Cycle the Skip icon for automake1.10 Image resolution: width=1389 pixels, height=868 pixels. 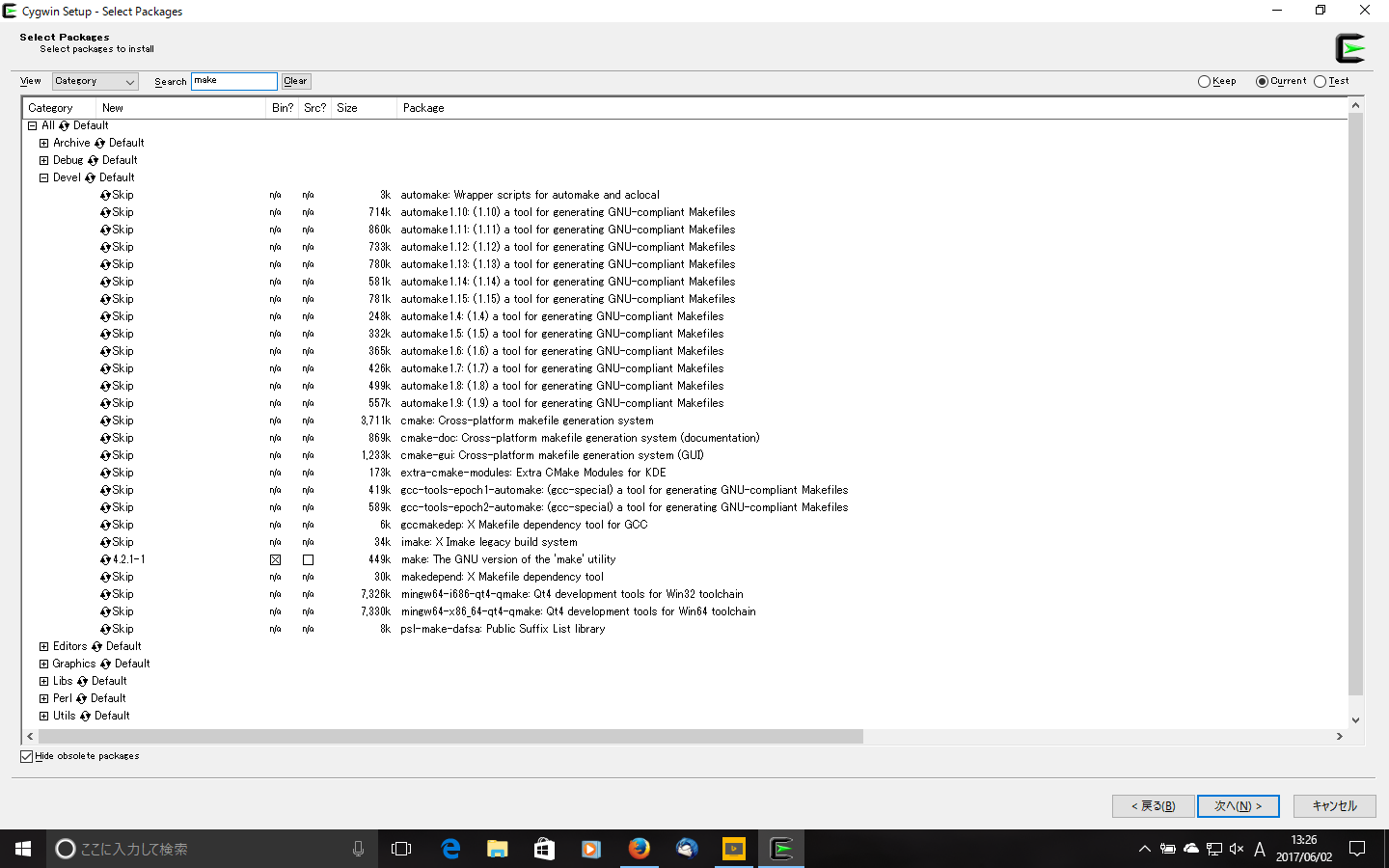point(106,212)
